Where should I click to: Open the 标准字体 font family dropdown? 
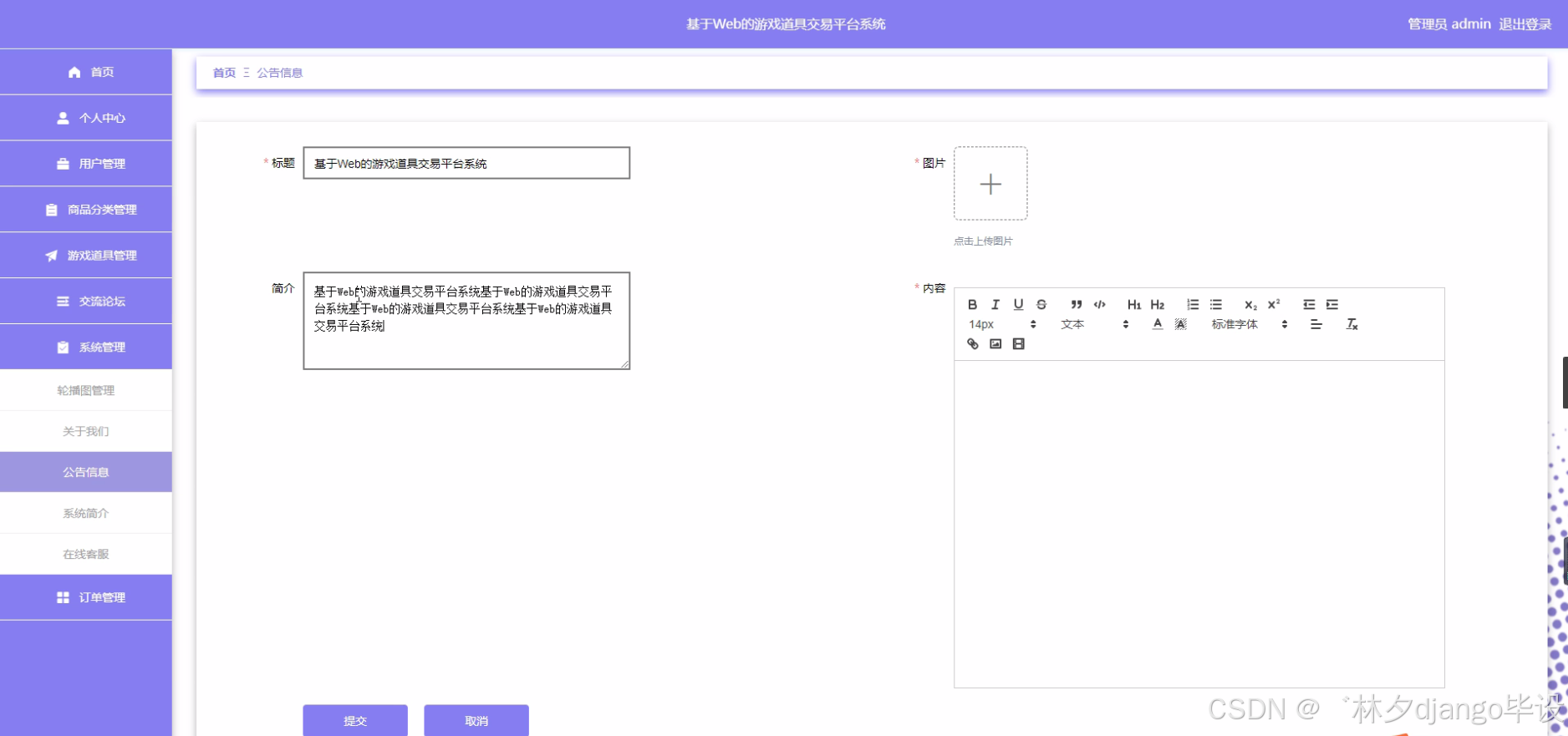click(x=1250, y=324)
